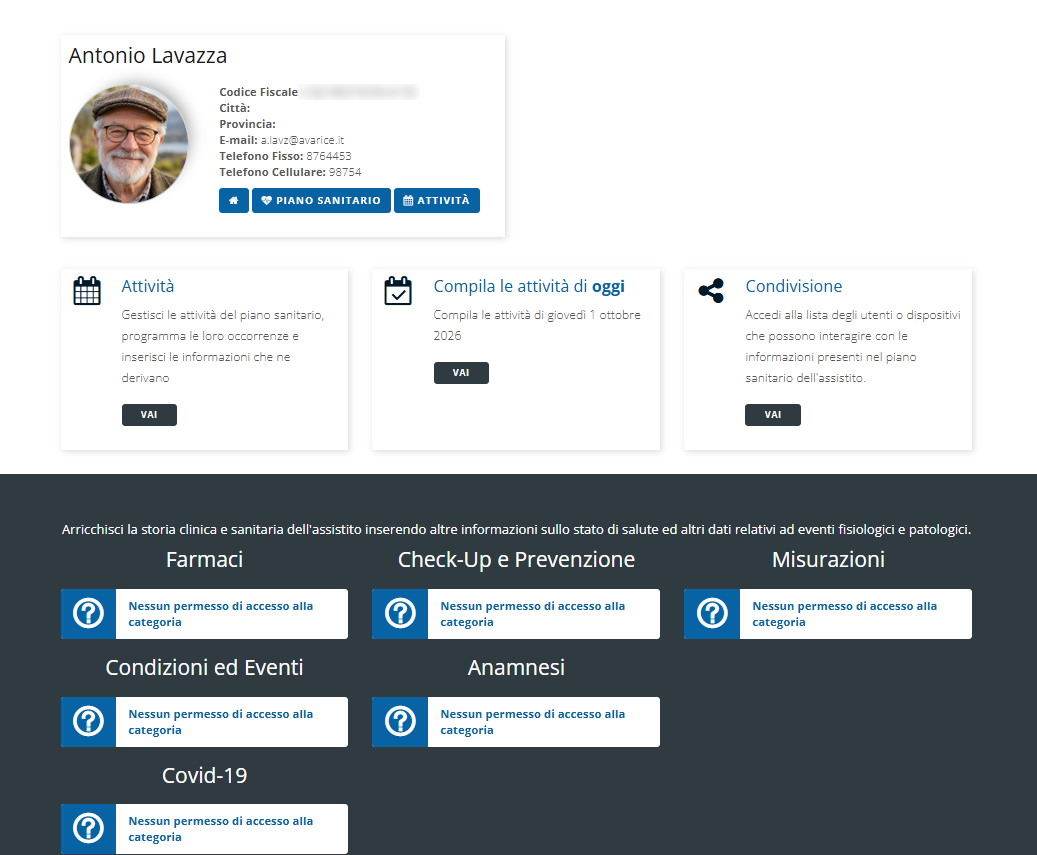Image resolution: width=1037 pixels, height=855 pixels.
Task: Click the home icon button
Action: 233,200
